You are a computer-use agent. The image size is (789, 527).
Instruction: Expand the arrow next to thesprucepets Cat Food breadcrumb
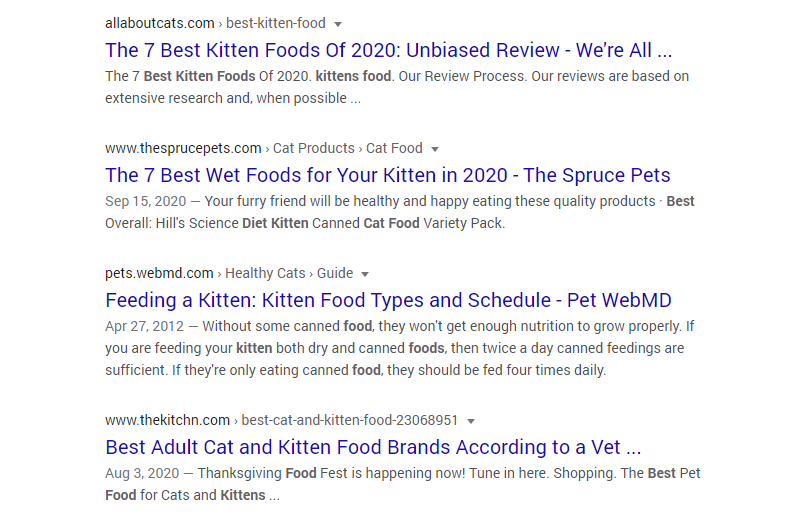click(435, 149)
